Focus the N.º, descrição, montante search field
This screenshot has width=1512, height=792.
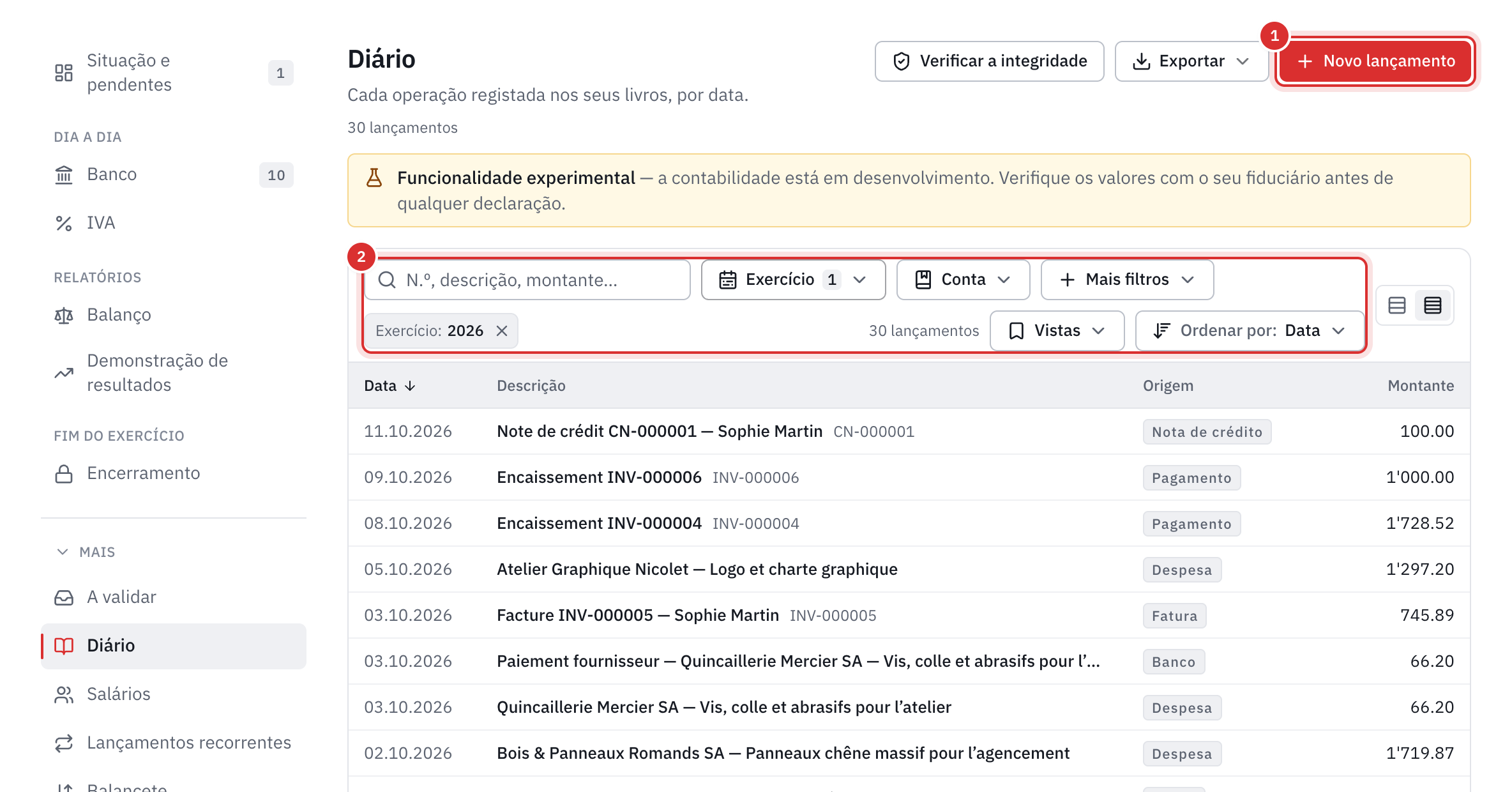tap(527, 280)
